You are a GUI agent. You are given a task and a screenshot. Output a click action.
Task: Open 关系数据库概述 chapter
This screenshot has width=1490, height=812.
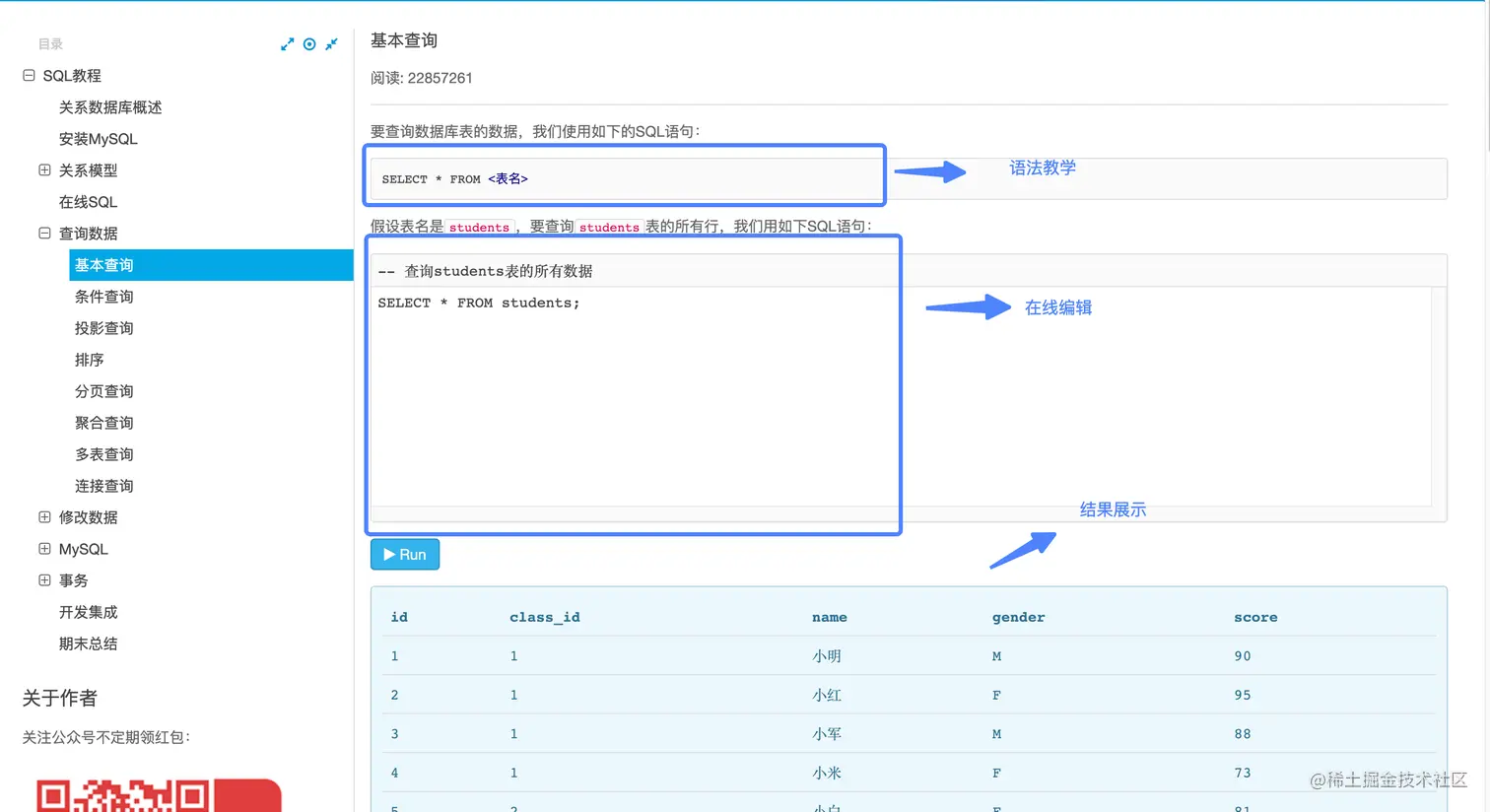tap(110, 107)
